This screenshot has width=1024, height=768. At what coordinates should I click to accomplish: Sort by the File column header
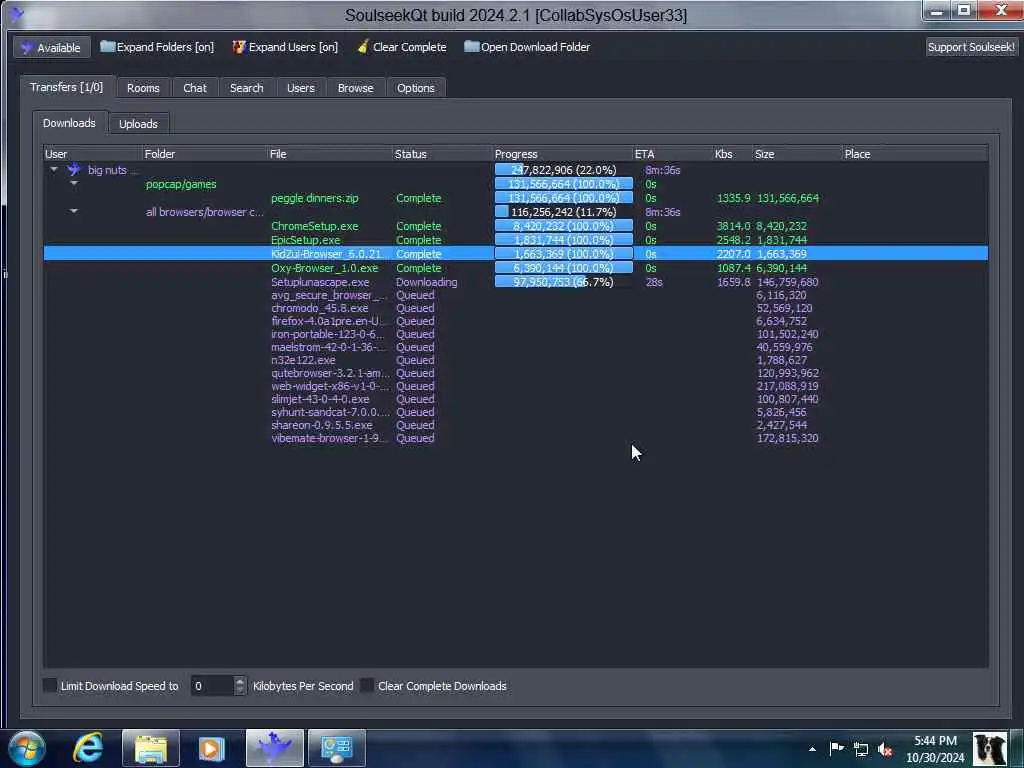330,154
